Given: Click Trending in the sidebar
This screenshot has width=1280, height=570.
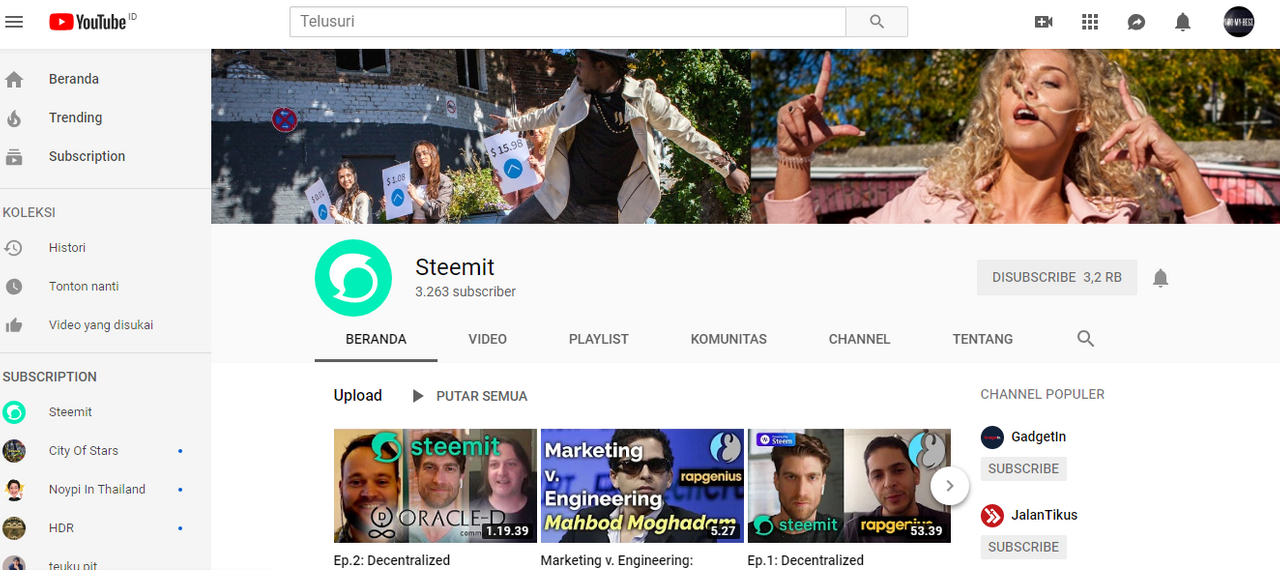Looking at the screenshot, I should pyautogui.click(x=76, y=118).
